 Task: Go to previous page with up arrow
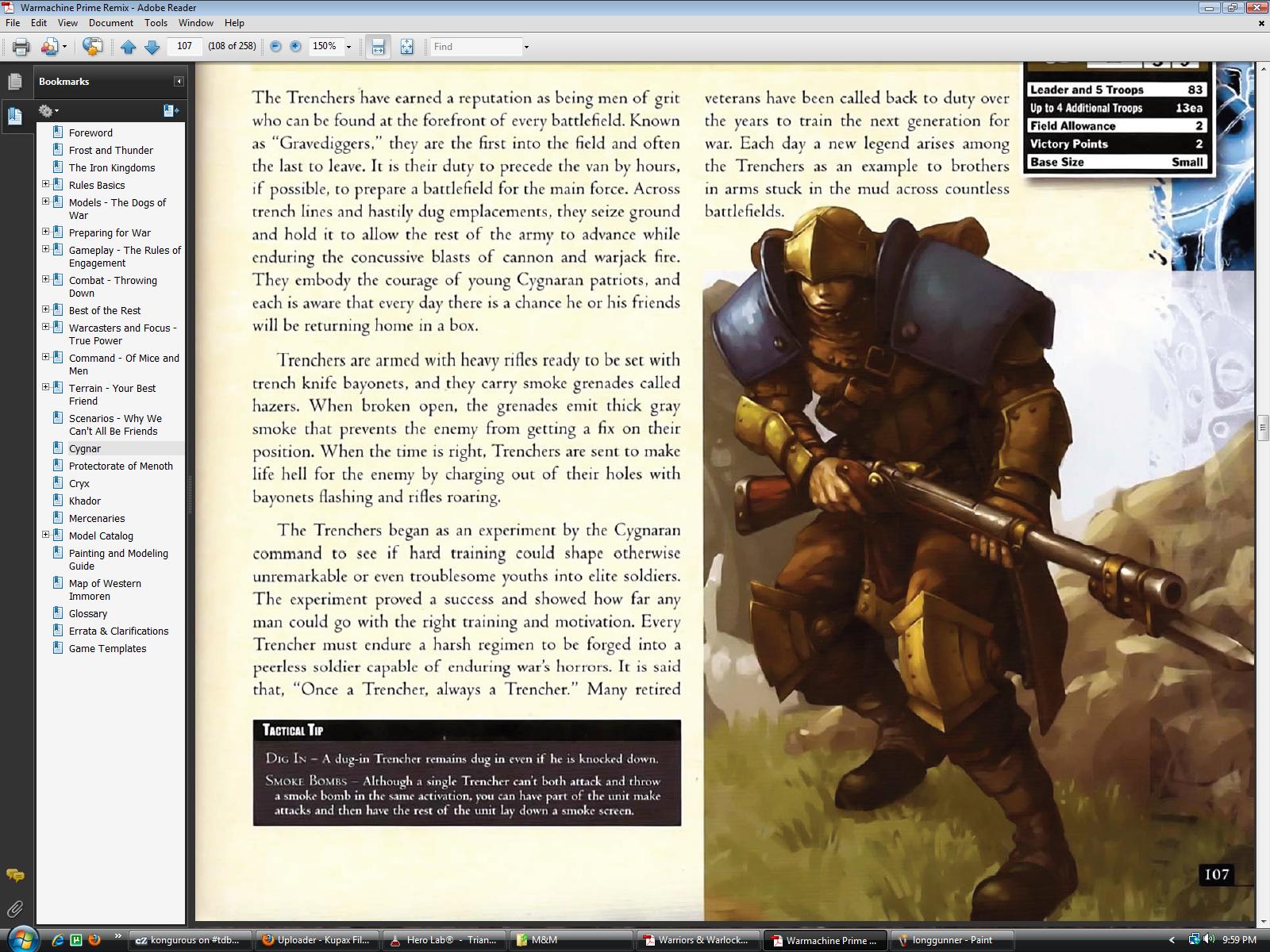click(128, 47)
